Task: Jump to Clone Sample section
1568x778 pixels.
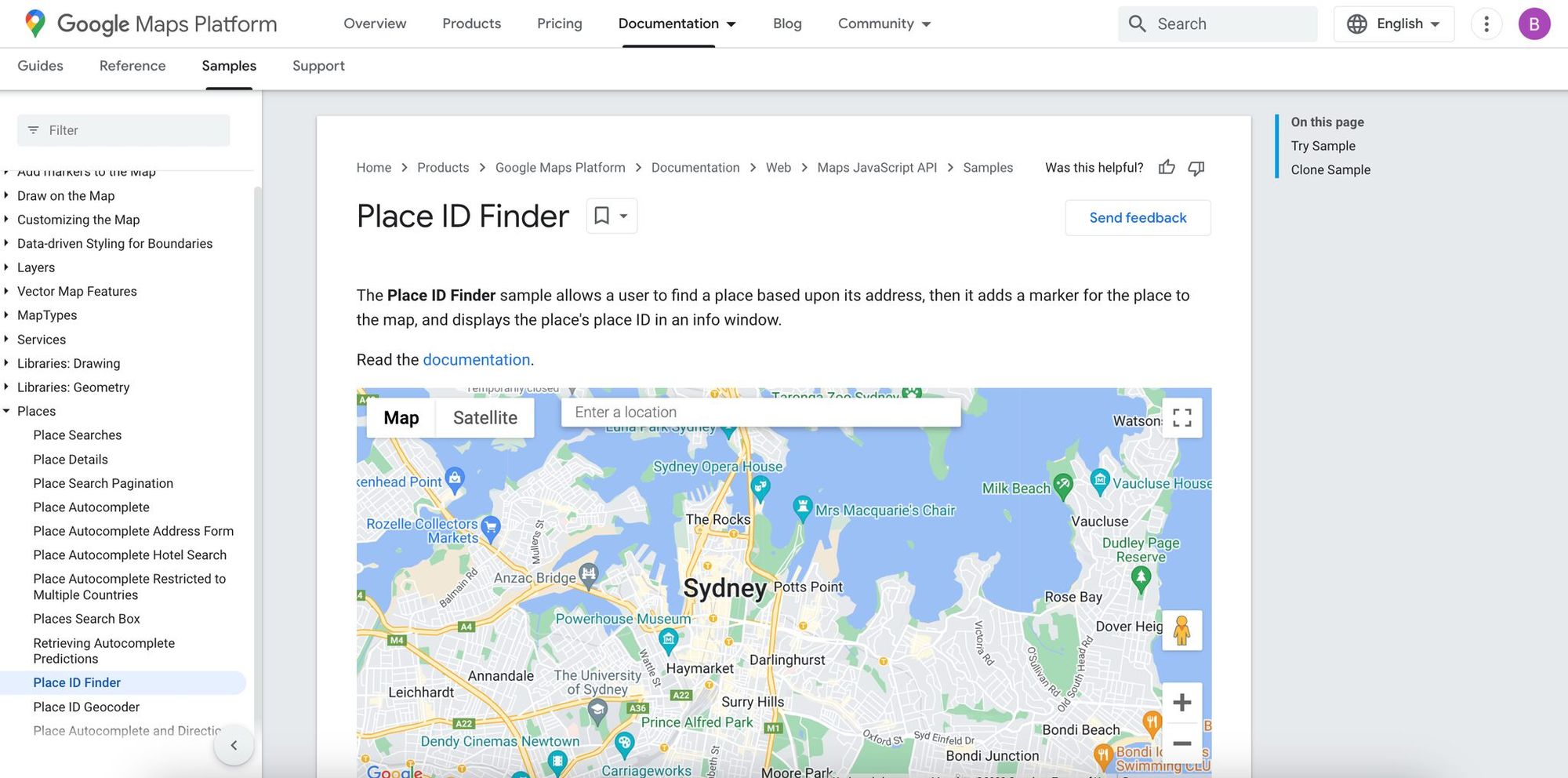Action: pyautogui.click(x=1330, y=169)
